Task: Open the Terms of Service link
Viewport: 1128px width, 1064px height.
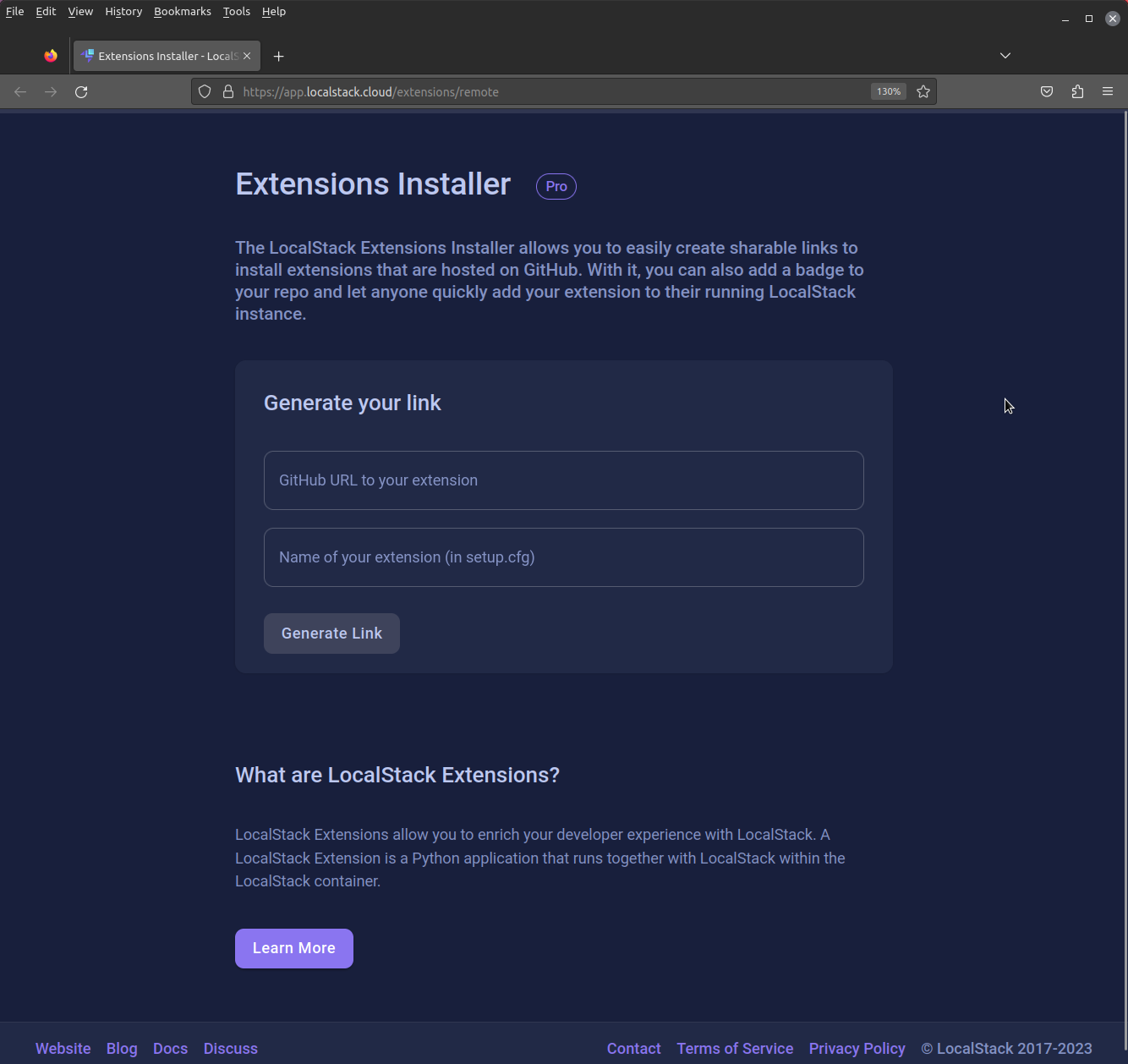Action: [735, 1048]
